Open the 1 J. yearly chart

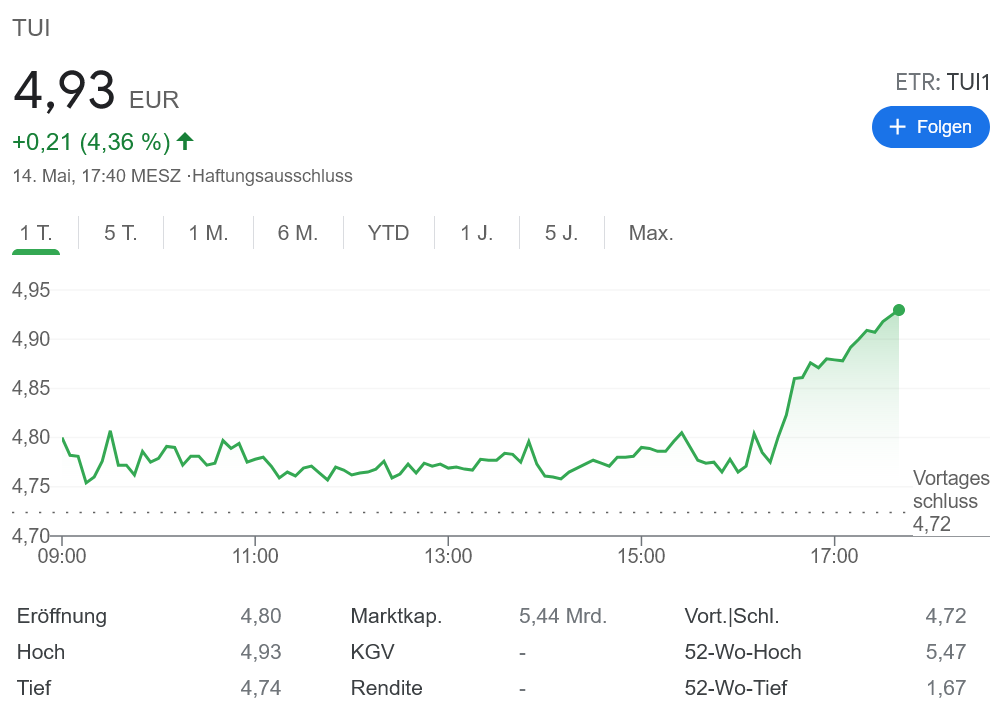tap(477, 233)
